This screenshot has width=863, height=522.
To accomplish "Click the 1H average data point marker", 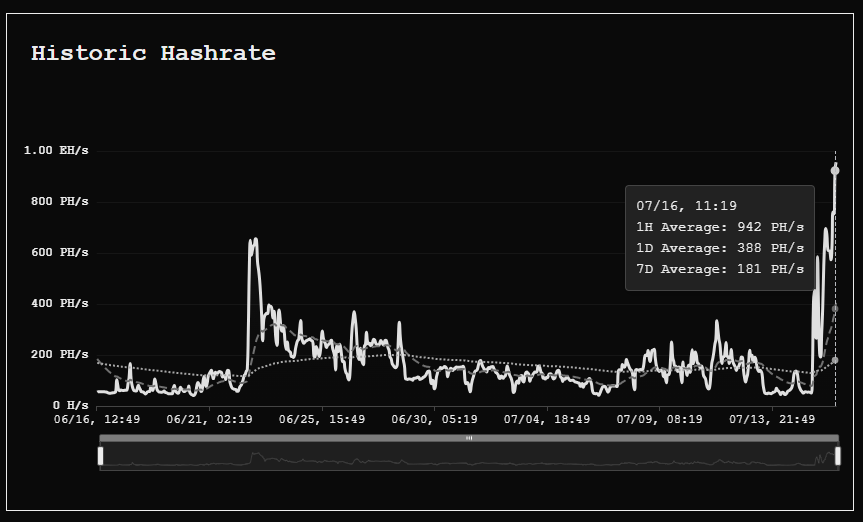I will coord(835,171).
